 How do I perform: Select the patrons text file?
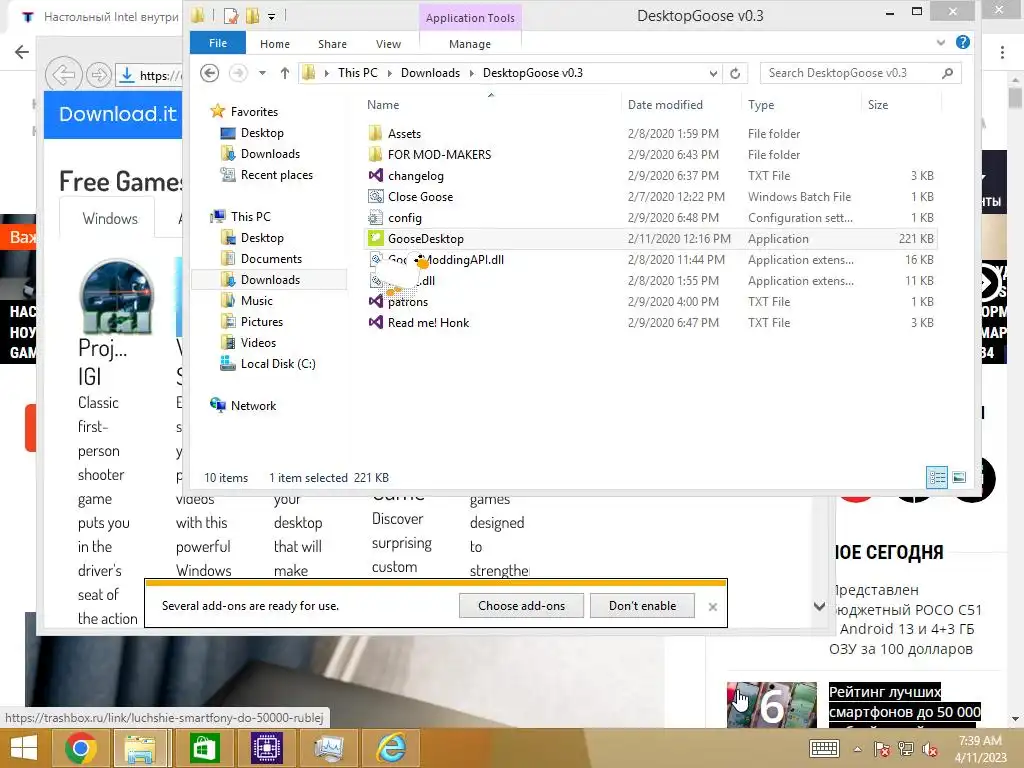tap(408, 302)
